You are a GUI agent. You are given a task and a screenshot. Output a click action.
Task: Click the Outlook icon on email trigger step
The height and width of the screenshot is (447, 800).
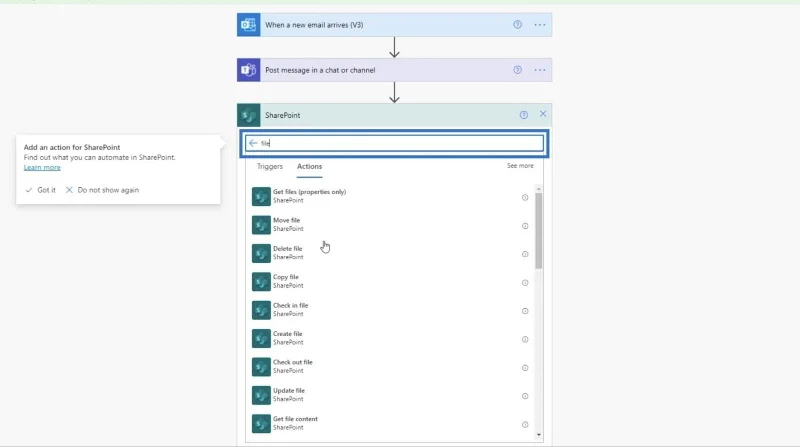coord(248,24)
